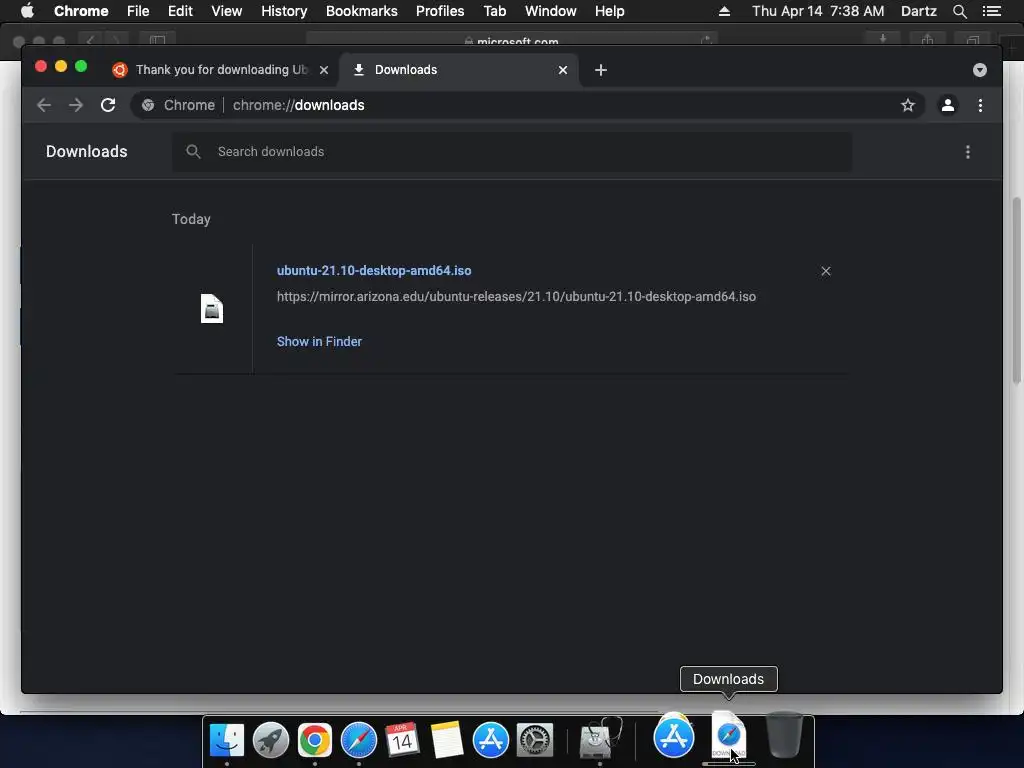
Task: Open Notification Center list icon
Action: coord(991,11)
